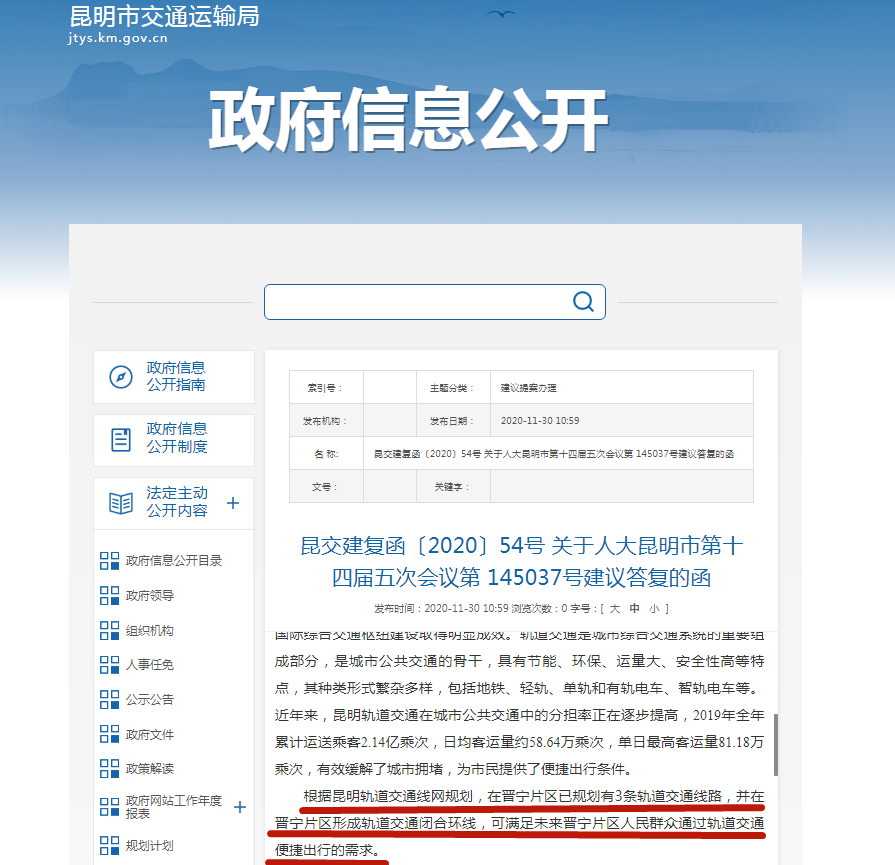Image resolution: width=895 pixels, height=865 pixels.
Task: Click the compass icon for 政府信息公开指南
Action: point(120,377)
